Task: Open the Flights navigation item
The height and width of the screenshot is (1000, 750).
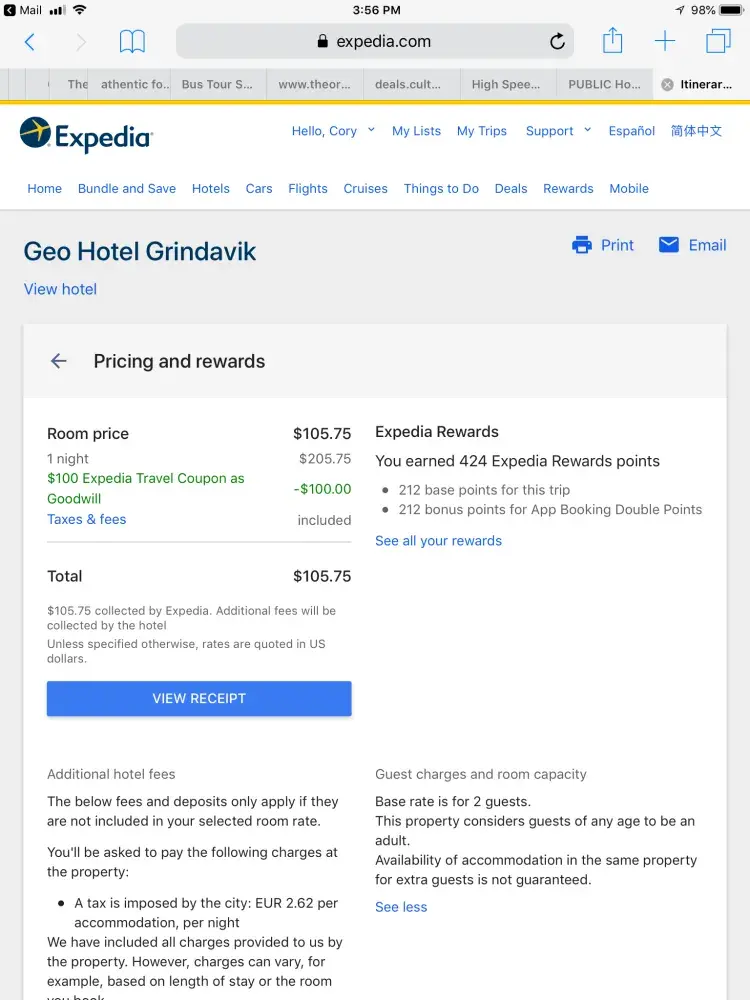Action: 308,188
